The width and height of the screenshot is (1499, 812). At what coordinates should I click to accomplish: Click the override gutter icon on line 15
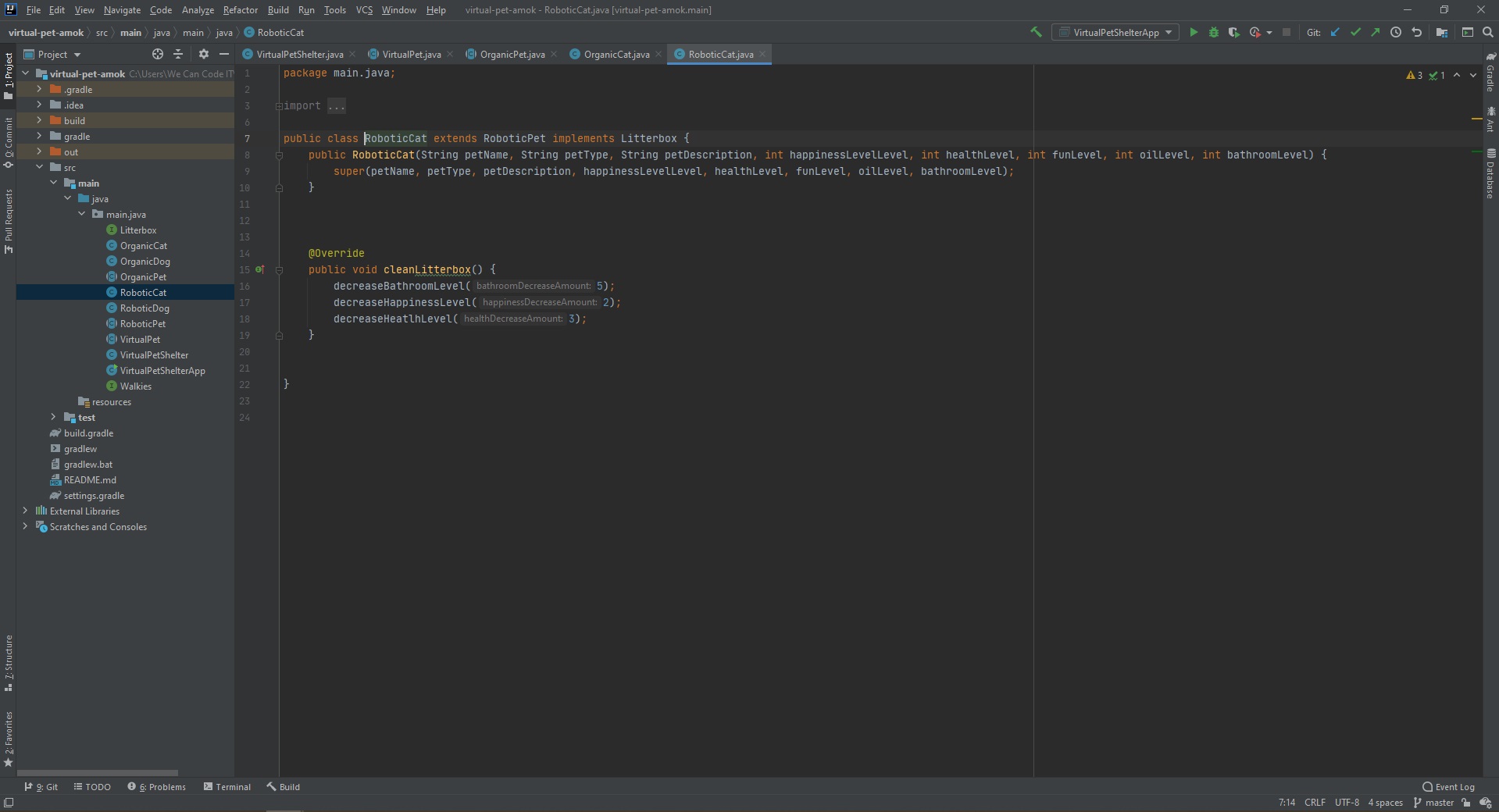260,269
